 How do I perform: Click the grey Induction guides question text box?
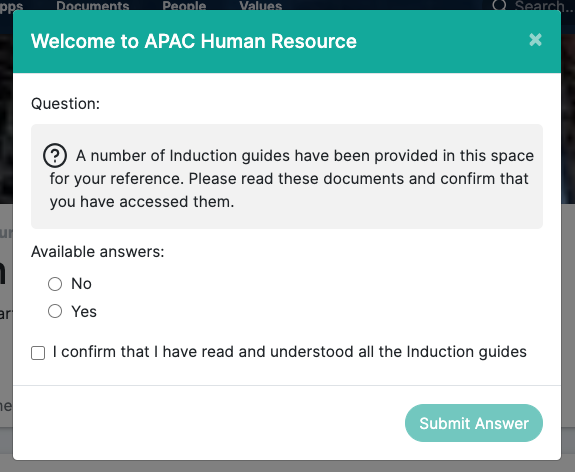coord(287,176)
